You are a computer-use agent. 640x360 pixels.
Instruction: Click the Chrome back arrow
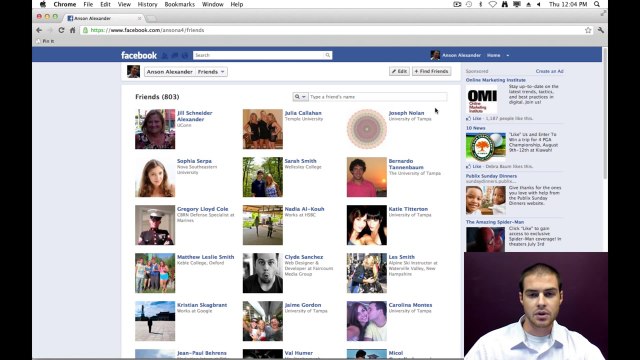(x=39, y=30)
